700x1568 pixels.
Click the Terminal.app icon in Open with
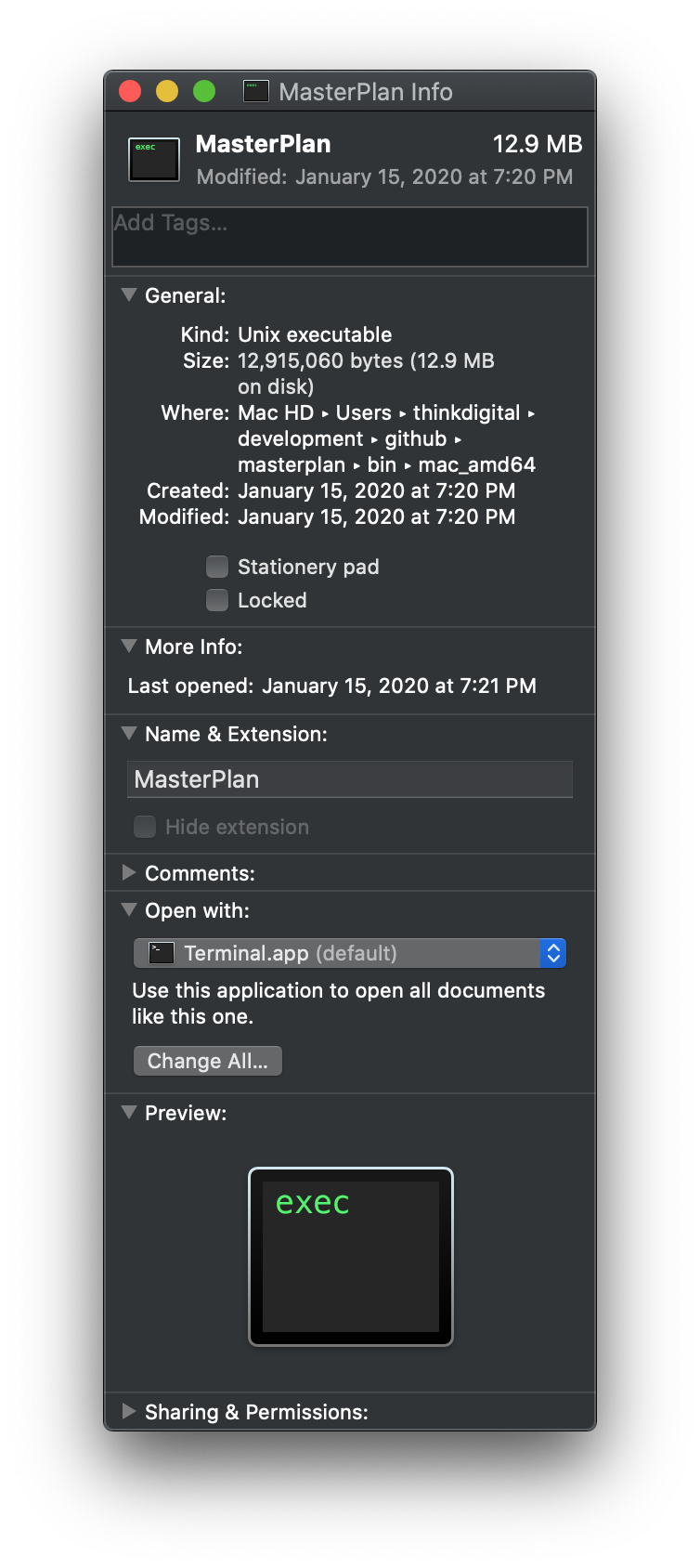tap(159, 952)
